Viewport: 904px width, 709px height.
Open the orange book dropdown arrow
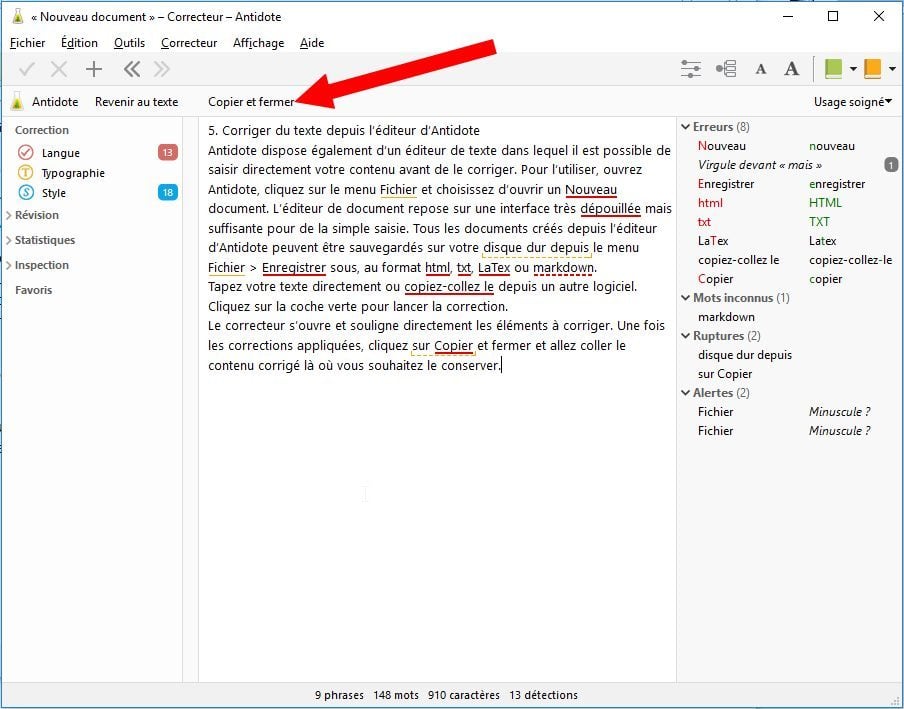892,69
